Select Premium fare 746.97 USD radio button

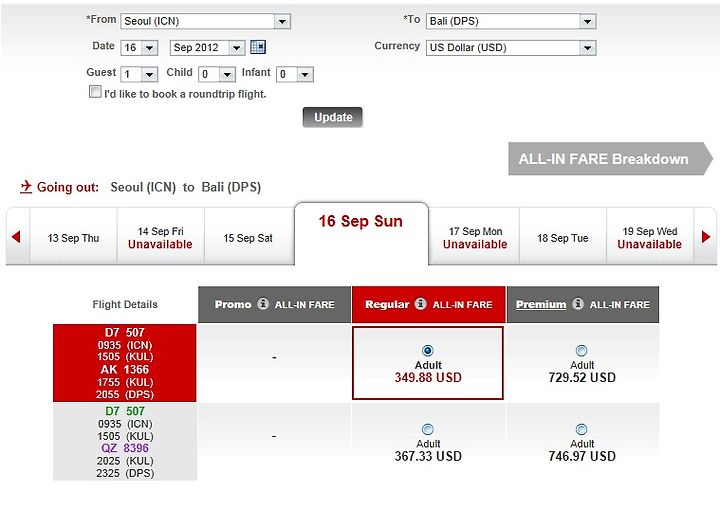point(581,429)
